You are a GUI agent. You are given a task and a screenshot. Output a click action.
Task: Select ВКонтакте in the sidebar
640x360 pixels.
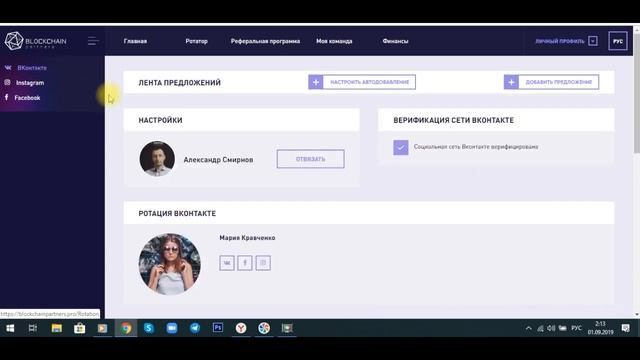[x=32, y=68]
